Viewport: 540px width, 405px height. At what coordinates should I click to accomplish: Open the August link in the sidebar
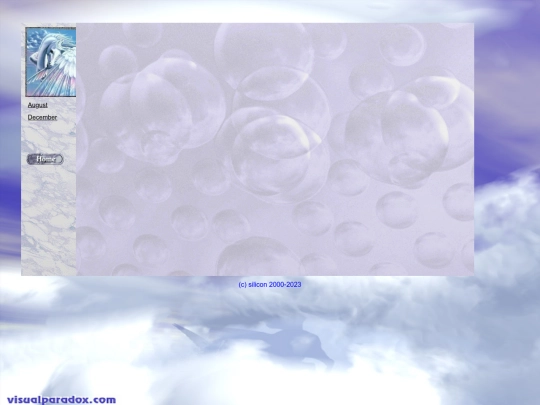38,105
